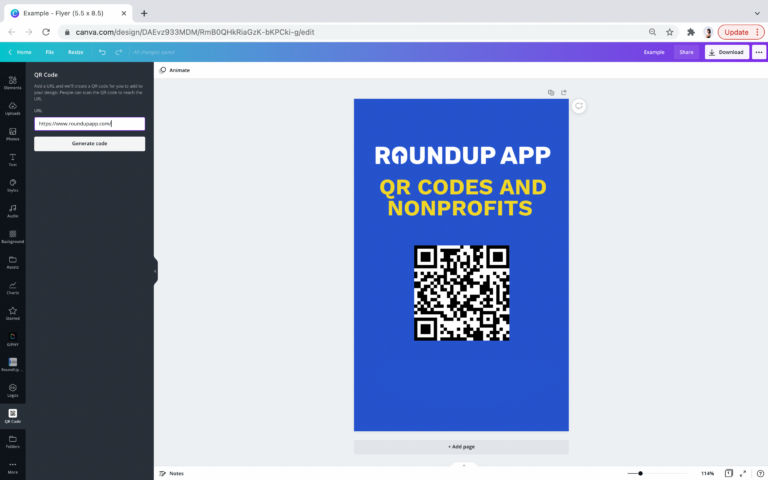Click the Example design title
Screen dimensions: 768x480
click(x=654, y=52)
